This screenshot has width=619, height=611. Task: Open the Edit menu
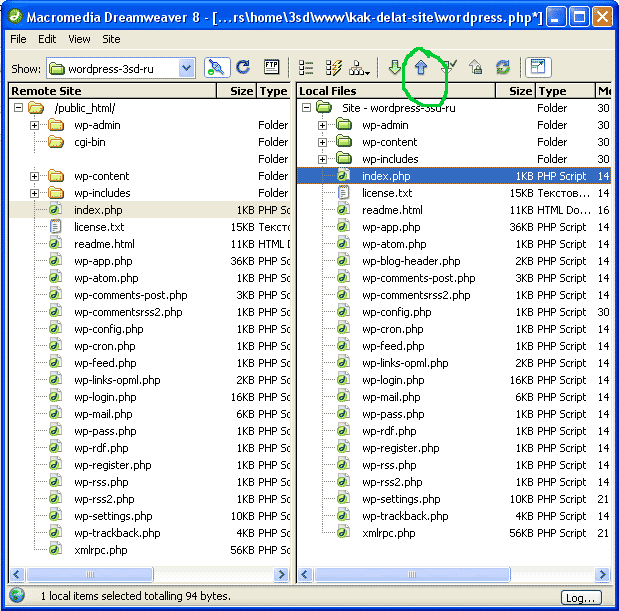pos(47,39)
